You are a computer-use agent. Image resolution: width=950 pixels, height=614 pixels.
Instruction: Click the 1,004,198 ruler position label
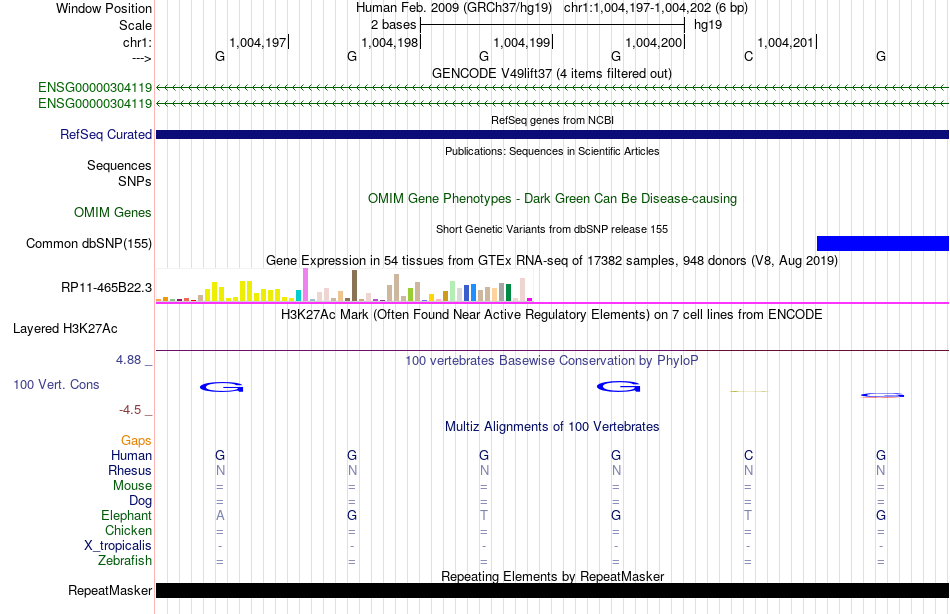390,42
